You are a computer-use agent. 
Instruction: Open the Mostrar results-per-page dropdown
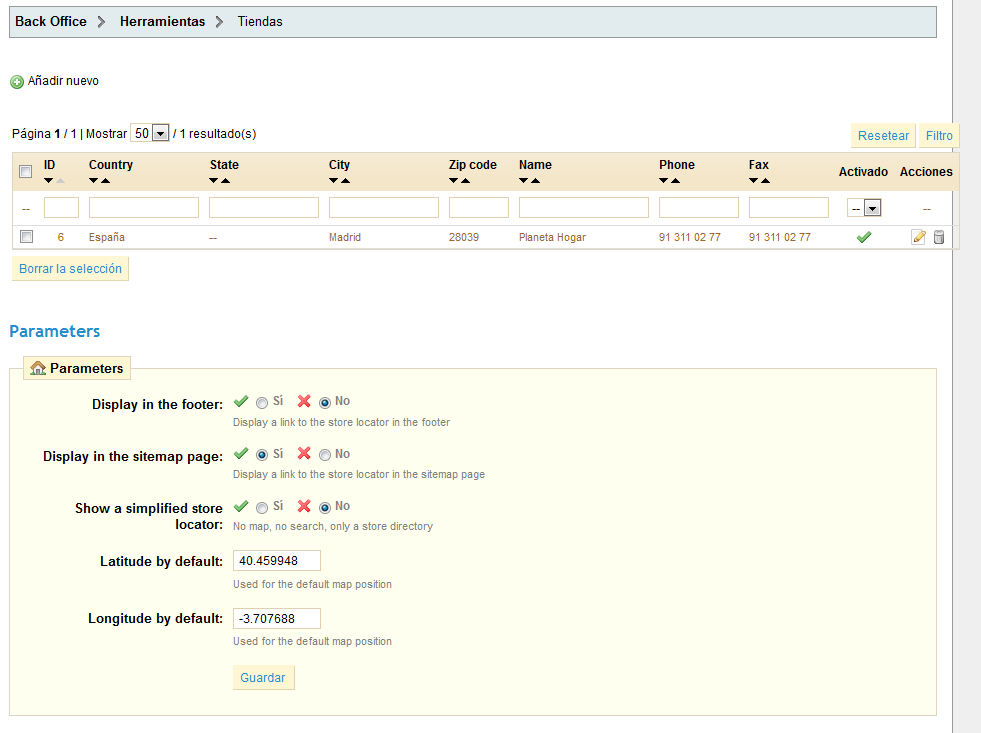[x=150, y=133]
